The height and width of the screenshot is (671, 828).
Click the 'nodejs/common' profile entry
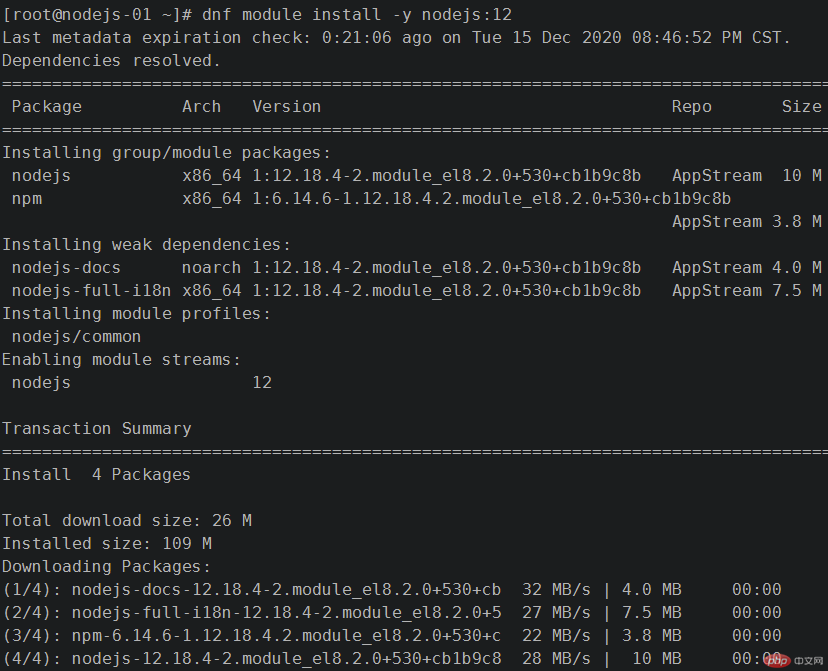pos(76,337)
